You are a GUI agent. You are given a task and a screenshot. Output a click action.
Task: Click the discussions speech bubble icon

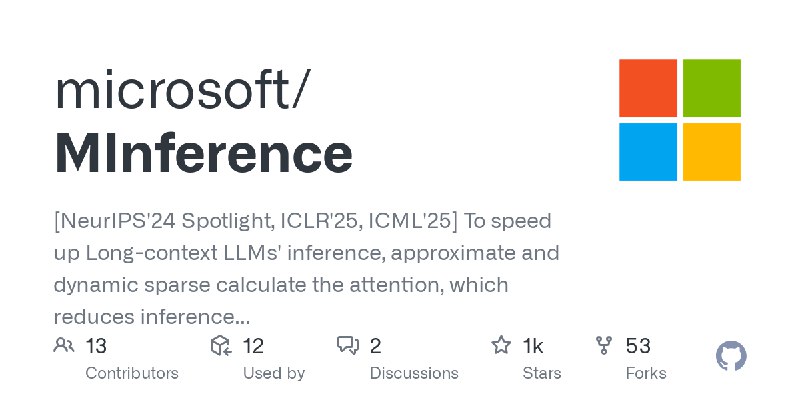[x=348, y=345]
